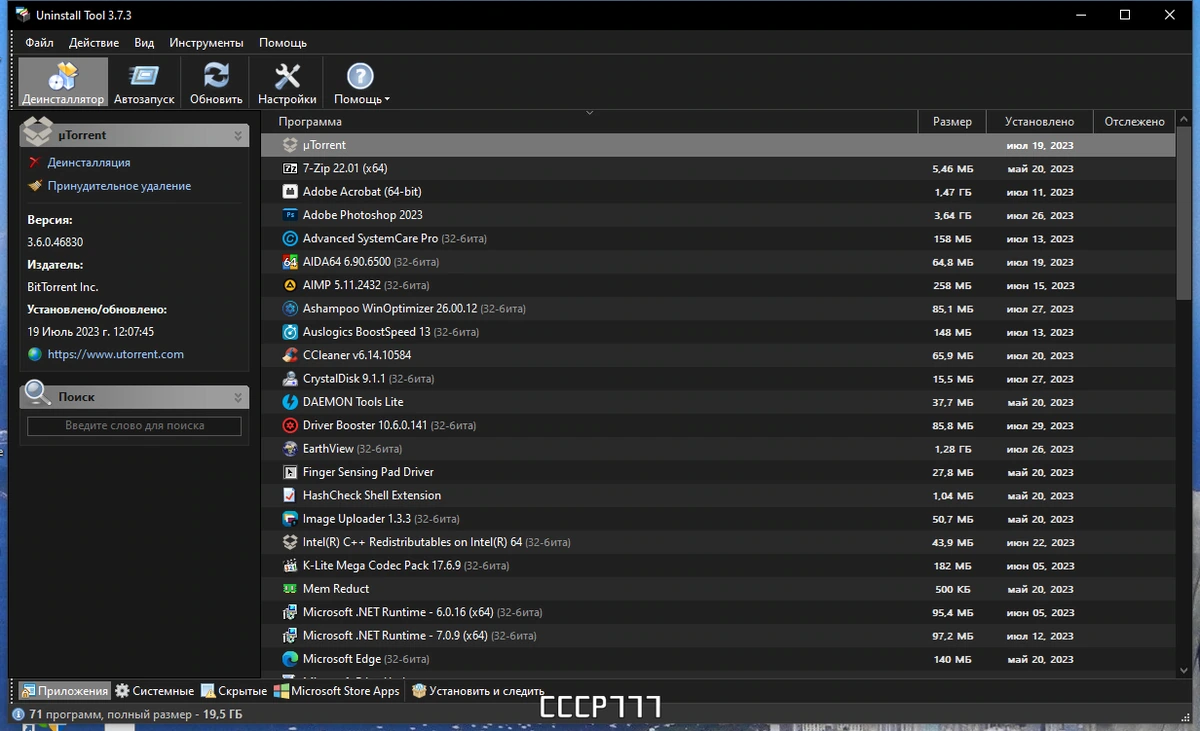Click Принудительное удаление link
Viewport: 1200px width, 731px height.
119,186
